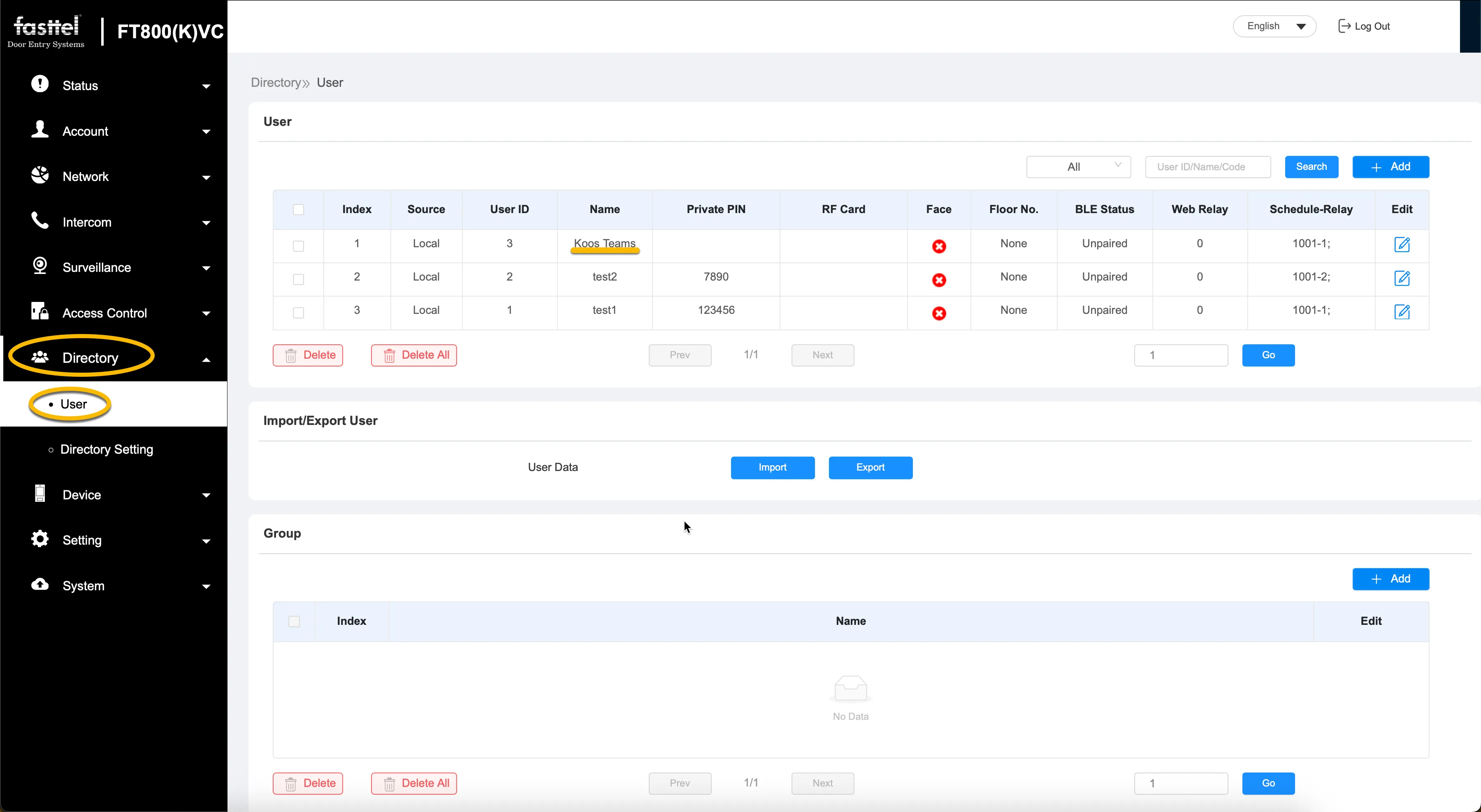This screenshot has height=812, width=1481.
Task: Tick the checkbox for test1 row
Action: (x=298, y=313)
